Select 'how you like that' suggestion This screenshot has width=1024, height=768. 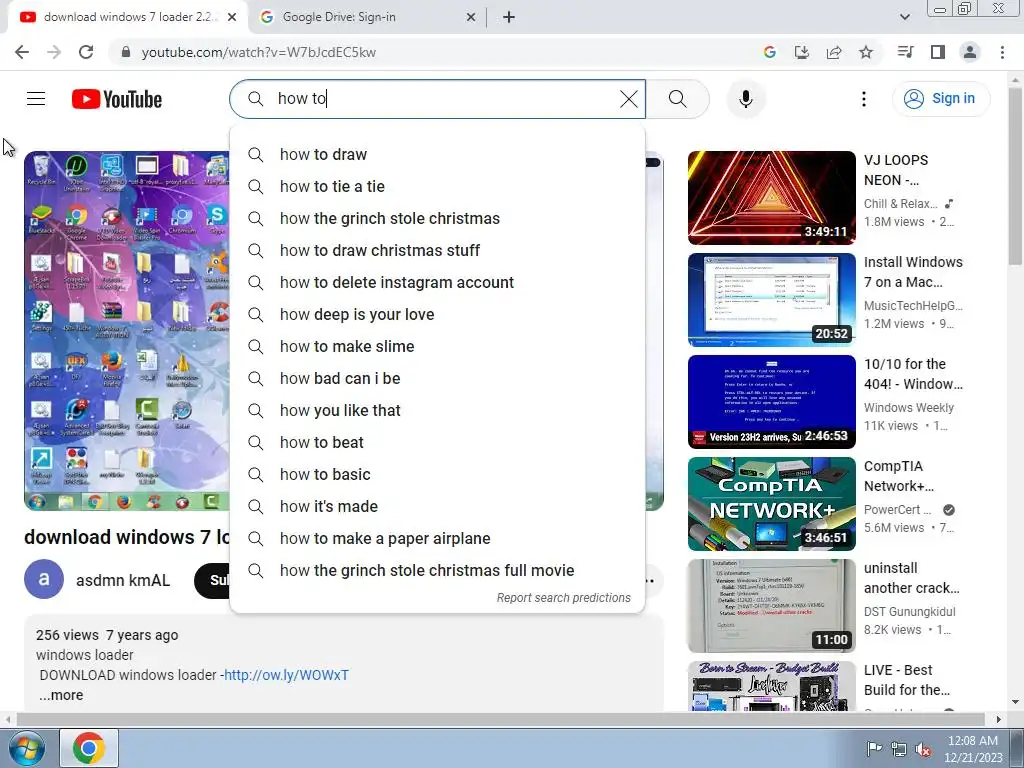click(438, 410)
